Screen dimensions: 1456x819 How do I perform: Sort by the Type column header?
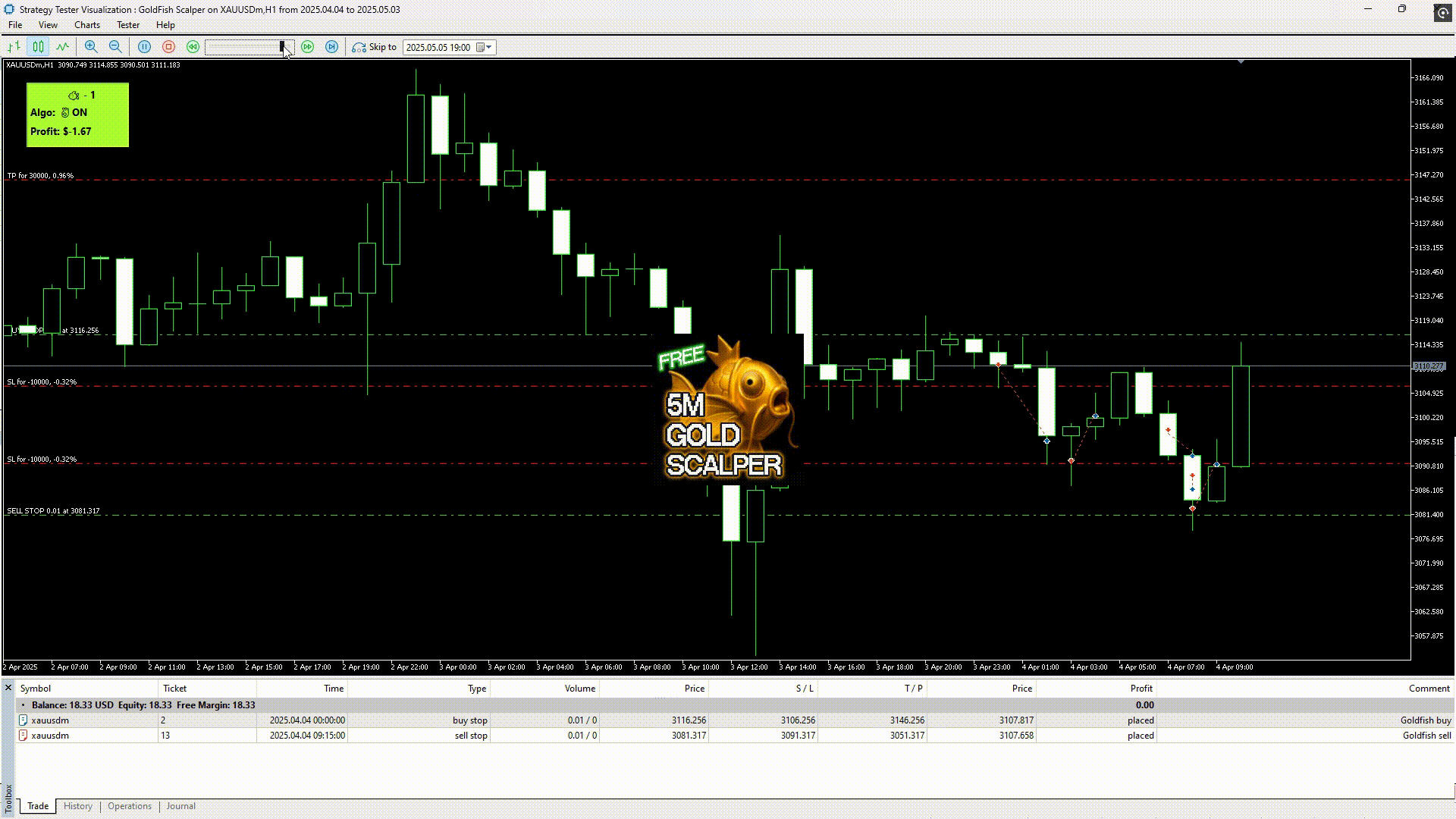pos(419,689)
